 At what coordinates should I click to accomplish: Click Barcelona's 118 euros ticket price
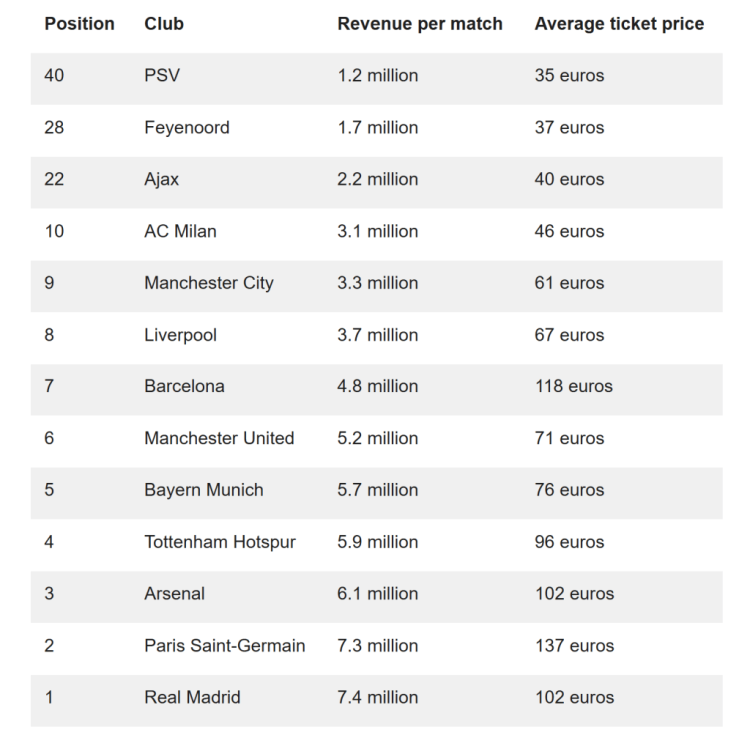574,386
